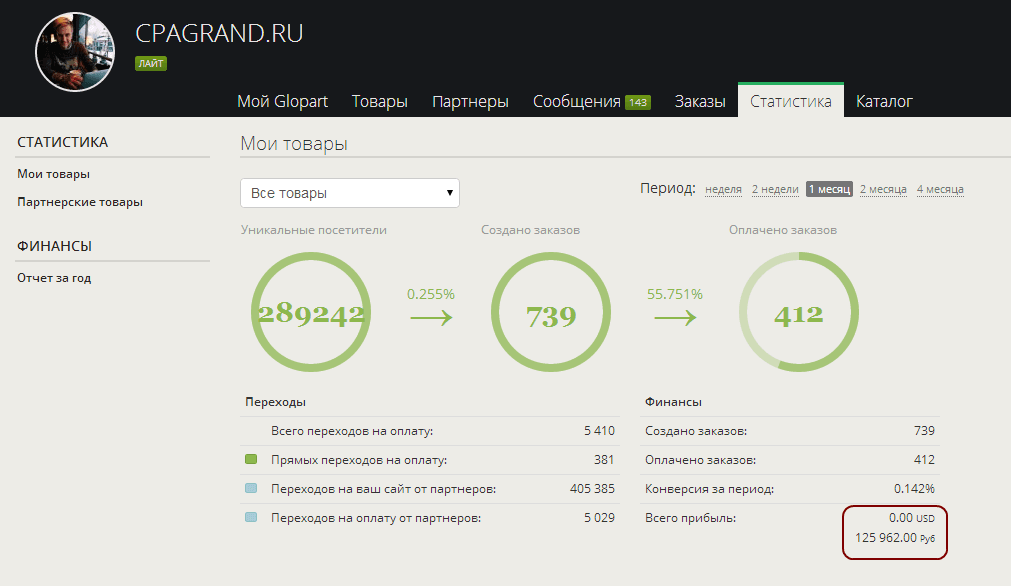
Task: Click blue swatch beside Переходов на ваш сайт
Action: [251, 489]
